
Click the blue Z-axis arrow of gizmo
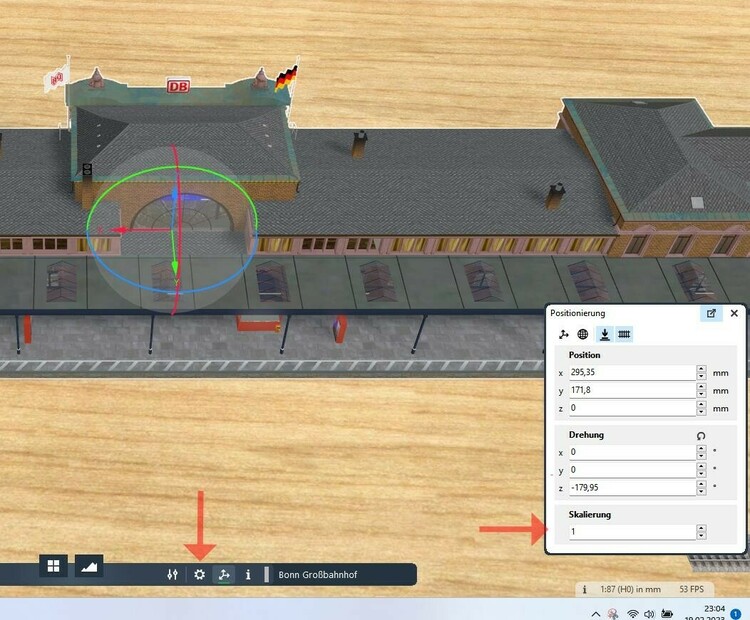click(x=175, y=194)
